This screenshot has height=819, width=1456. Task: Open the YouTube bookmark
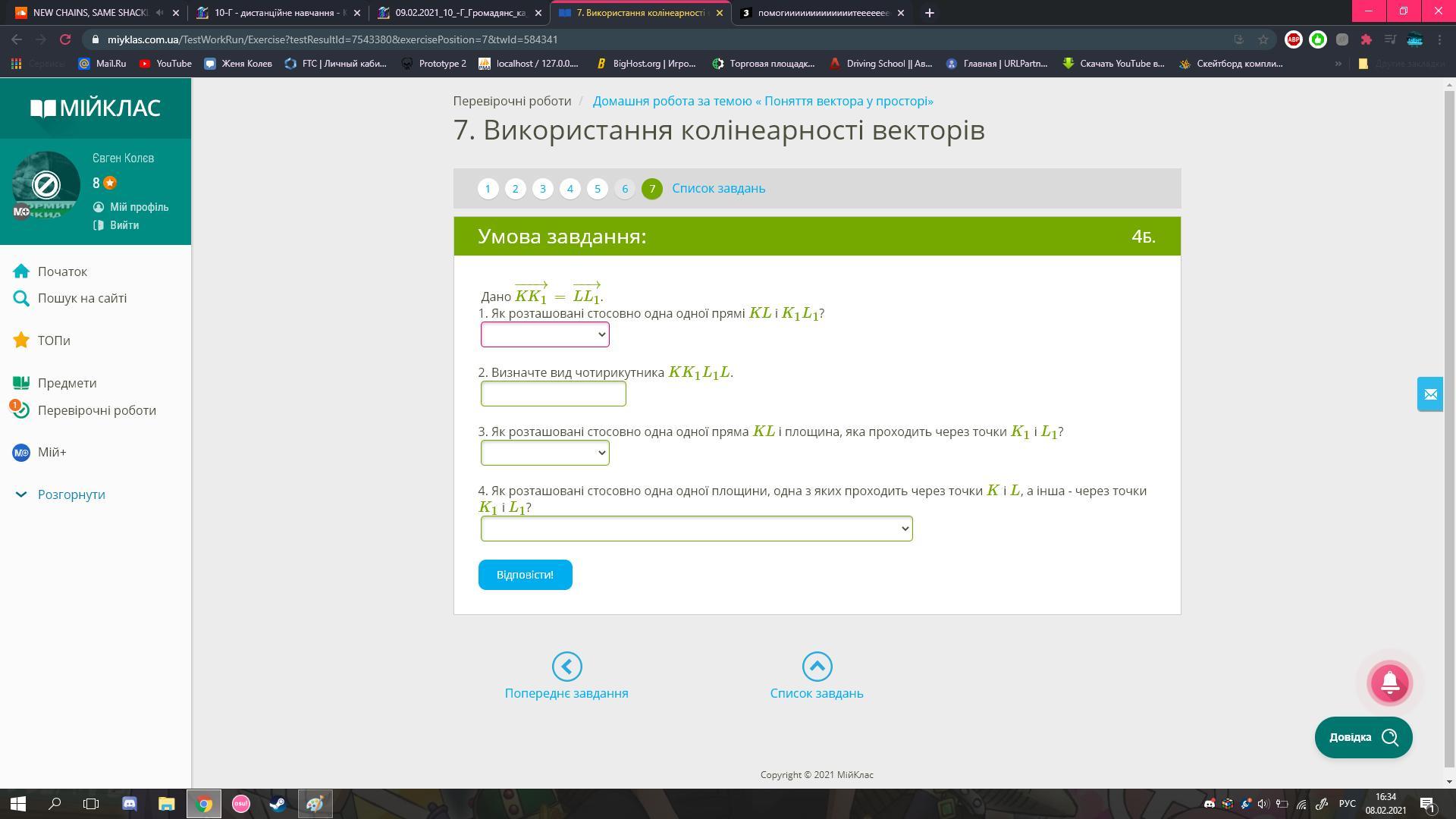tap(165, 64)
